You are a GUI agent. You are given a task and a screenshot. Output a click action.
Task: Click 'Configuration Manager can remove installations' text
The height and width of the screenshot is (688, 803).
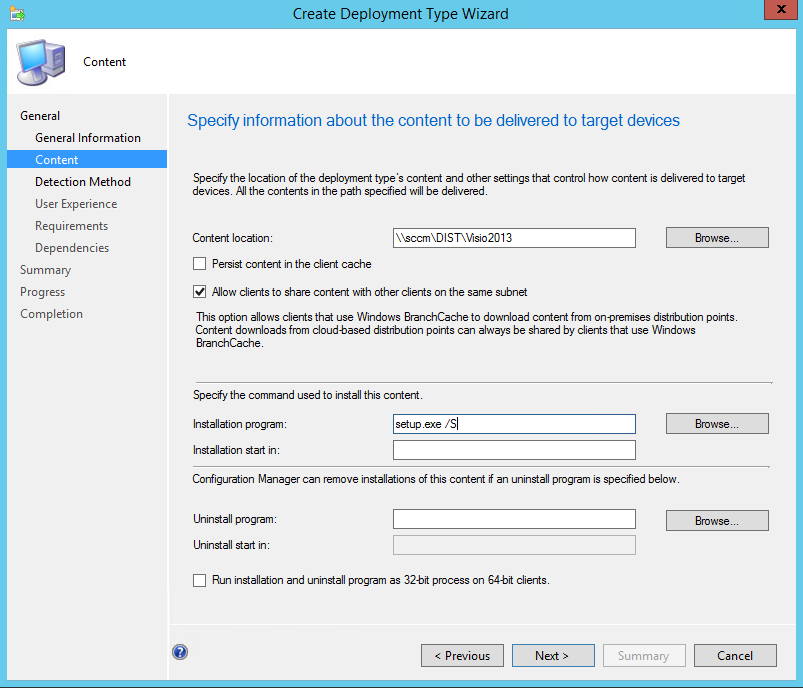click(436, 479)
